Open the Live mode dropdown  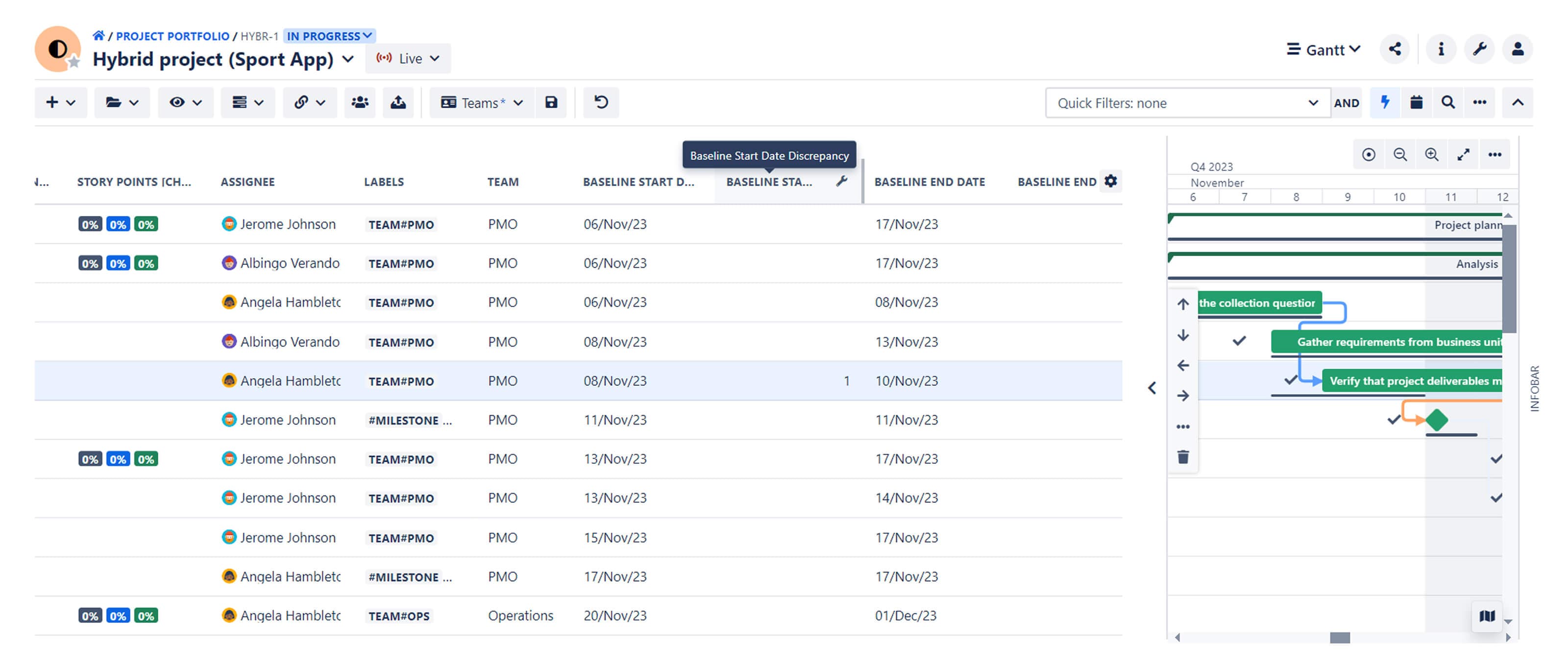(x=408, y=59)
